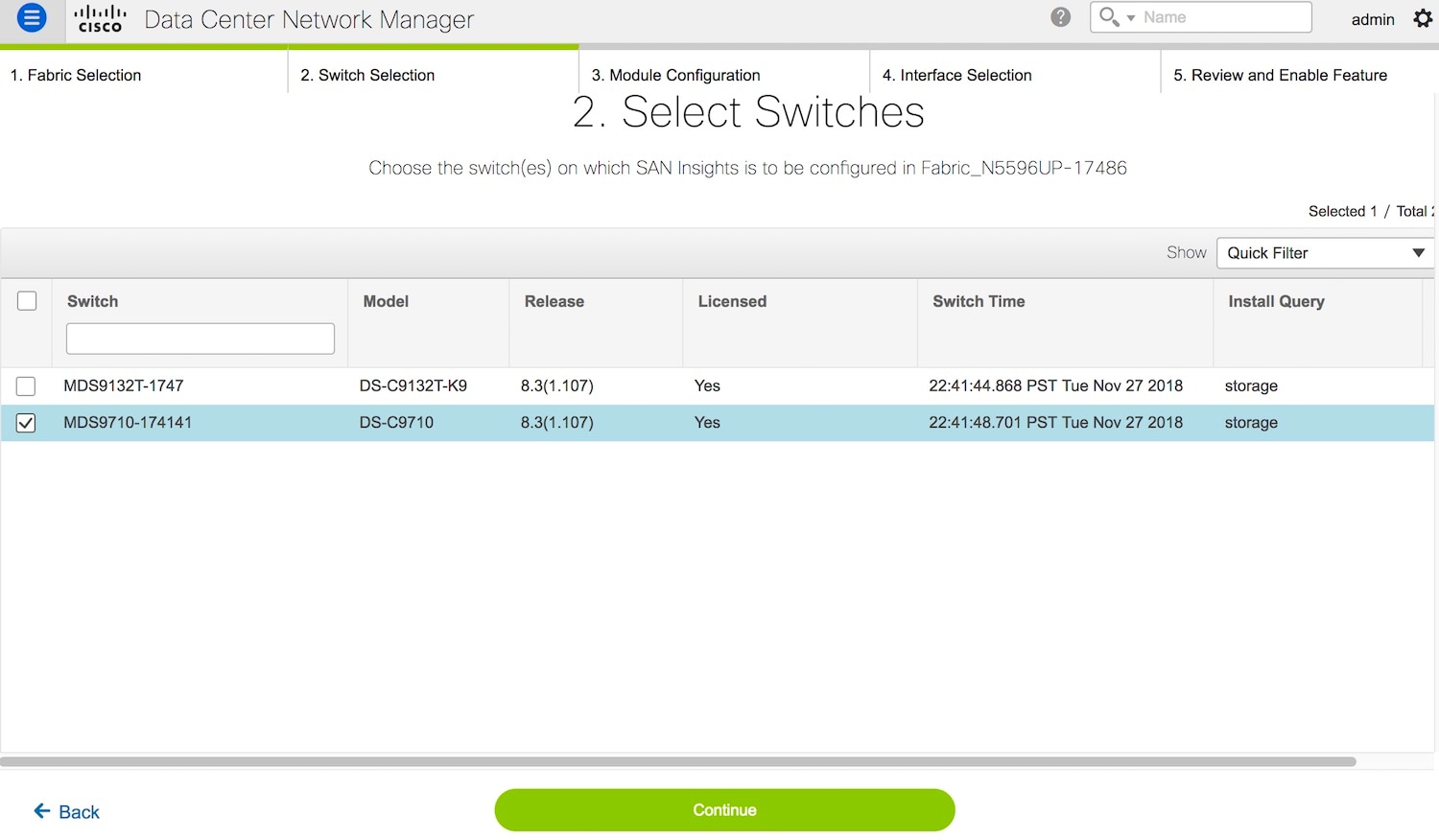The width and height of the screenshot is (1439, 840).
Task: Open the Quick Filter dropdown
Action: (1326, 253)
